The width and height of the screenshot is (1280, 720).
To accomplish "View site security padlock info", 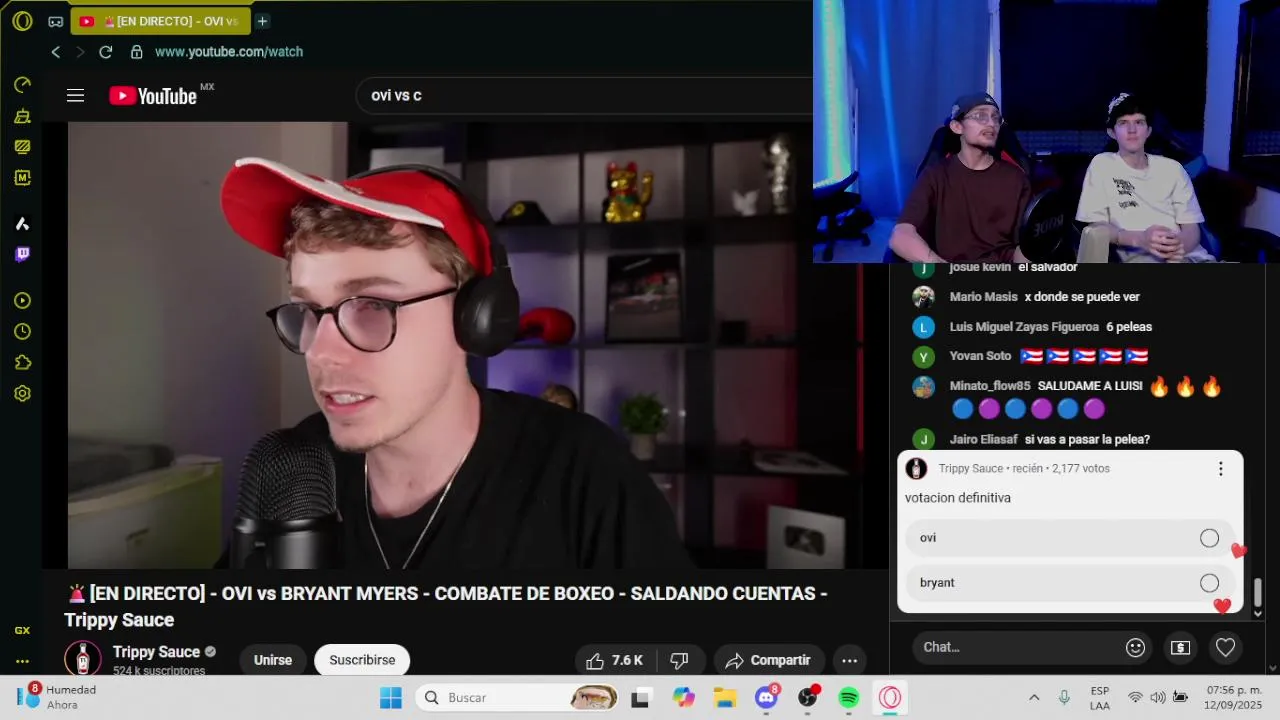I will click(x=136, y=52).
